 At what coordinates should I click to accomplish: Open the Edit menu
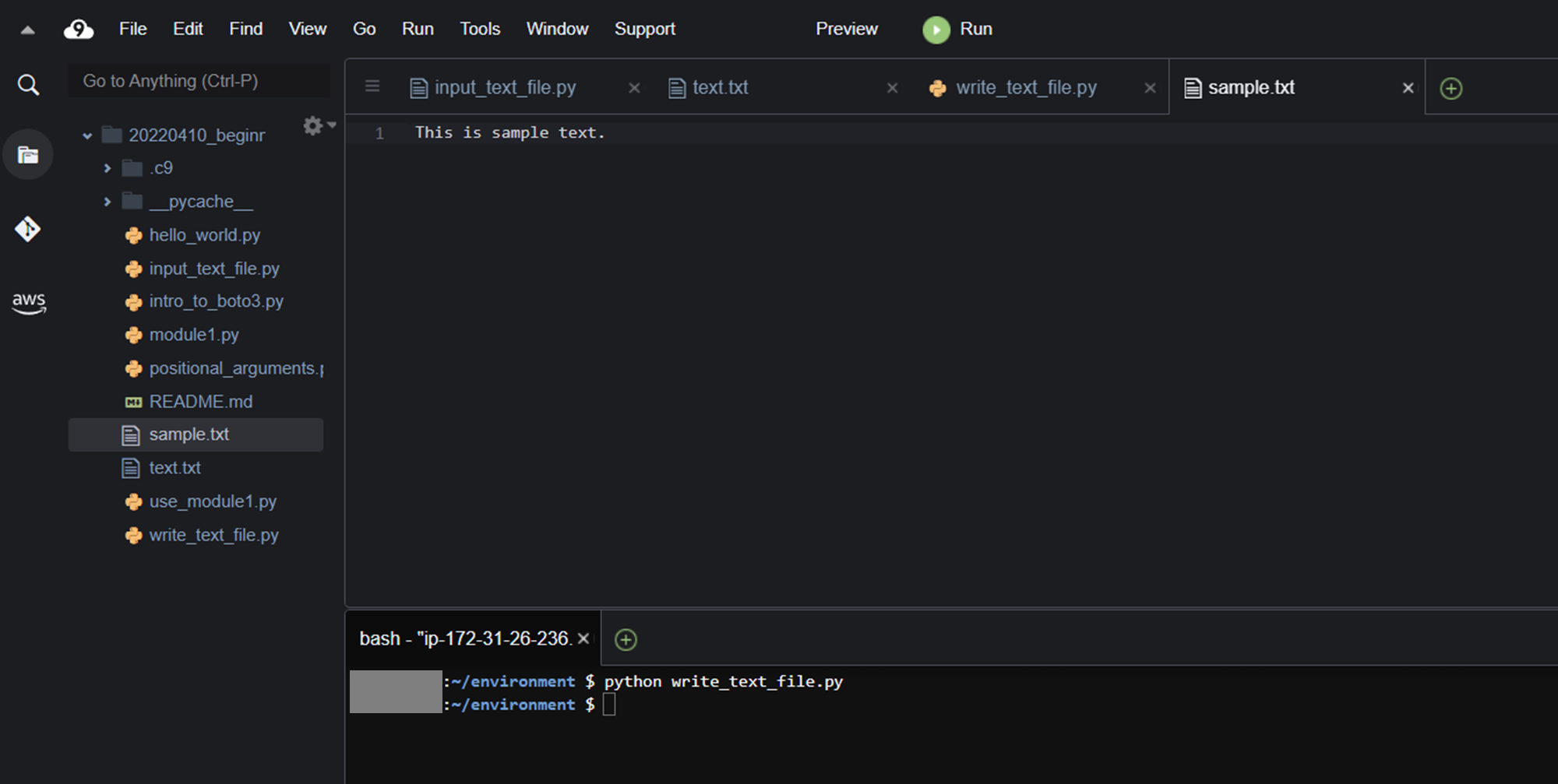[x=188, y=29]
